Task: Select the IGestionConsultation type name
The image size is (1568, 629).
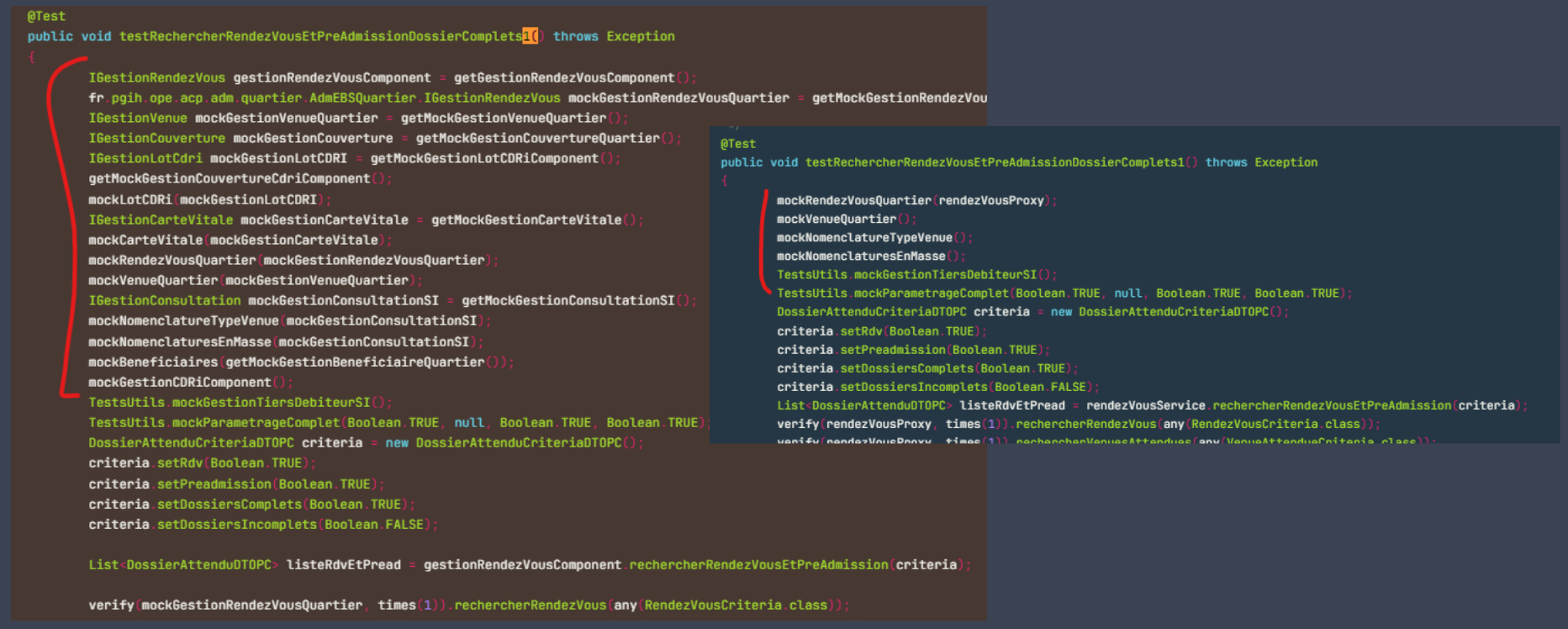Action: coord(165,300)
